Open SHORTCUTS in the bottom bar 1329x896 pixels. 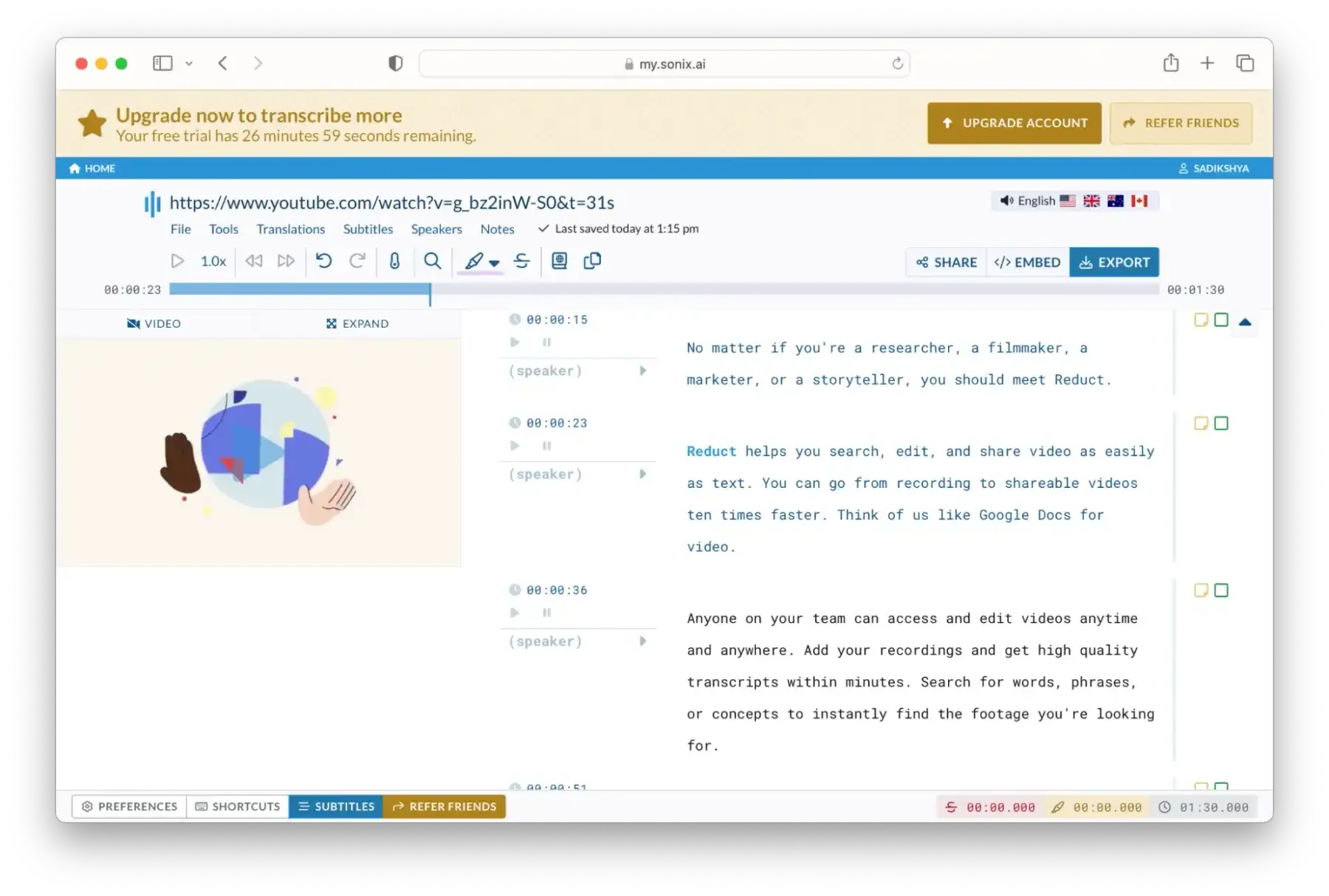tap(238, 806)
